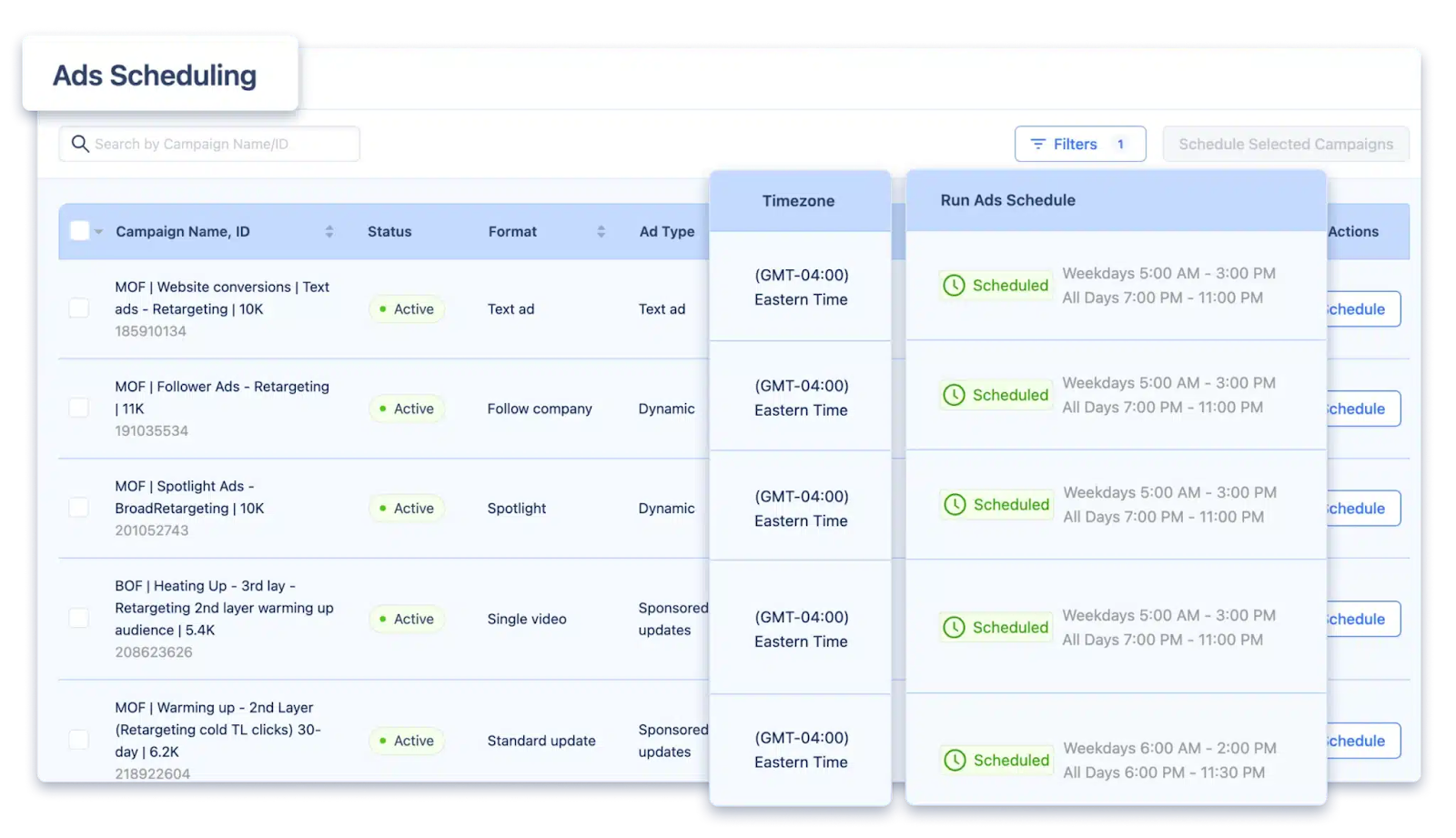This screenshot has width=1456, height=838.
Task: Click the Filters funnel icon
Action: [x=1037, y=144]
